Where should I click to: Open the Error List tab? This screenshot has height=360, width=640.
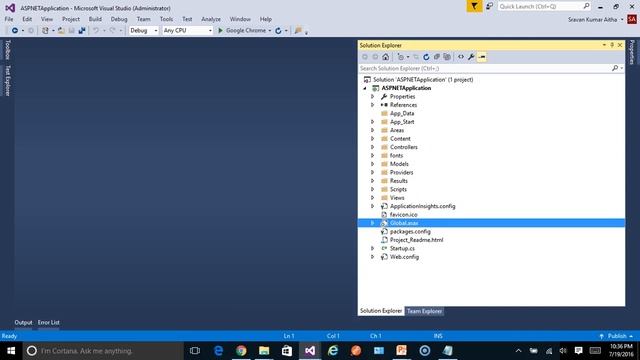[49, 322]
